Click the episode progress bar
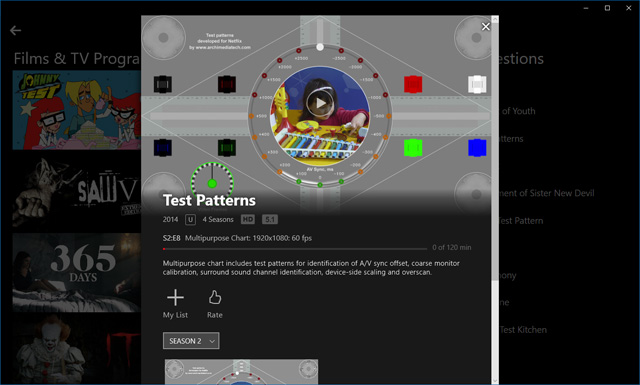 [295, 248]
